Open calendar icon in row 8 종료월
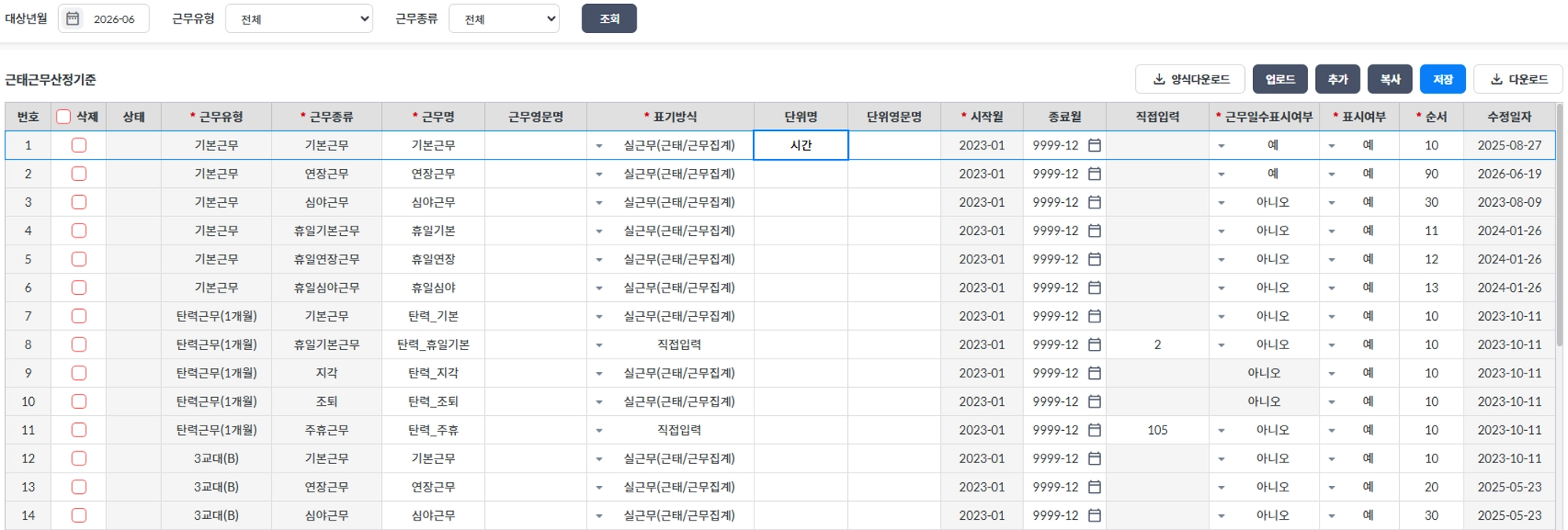Viewport: 1568px width, 530px height. pos(1094,344)
